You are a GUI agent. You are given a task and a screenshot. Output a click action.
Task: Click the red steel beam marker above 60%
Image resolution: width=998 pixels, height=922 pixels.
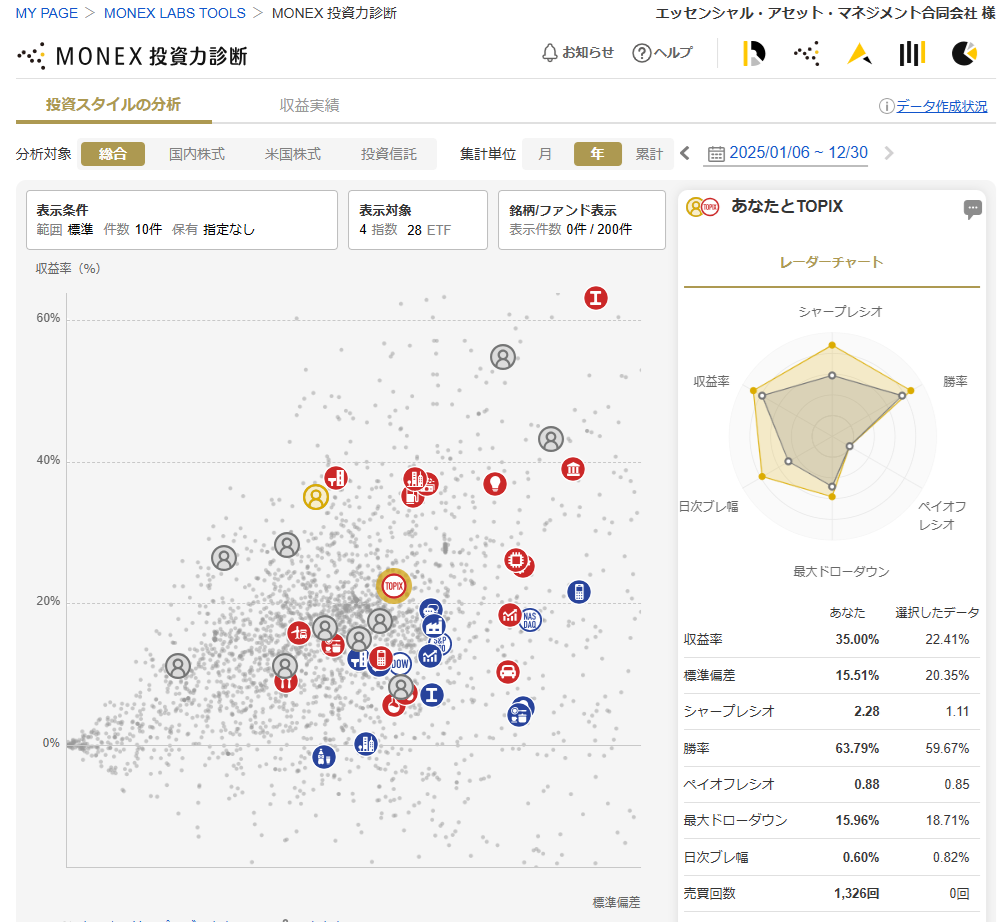point(596,298)
